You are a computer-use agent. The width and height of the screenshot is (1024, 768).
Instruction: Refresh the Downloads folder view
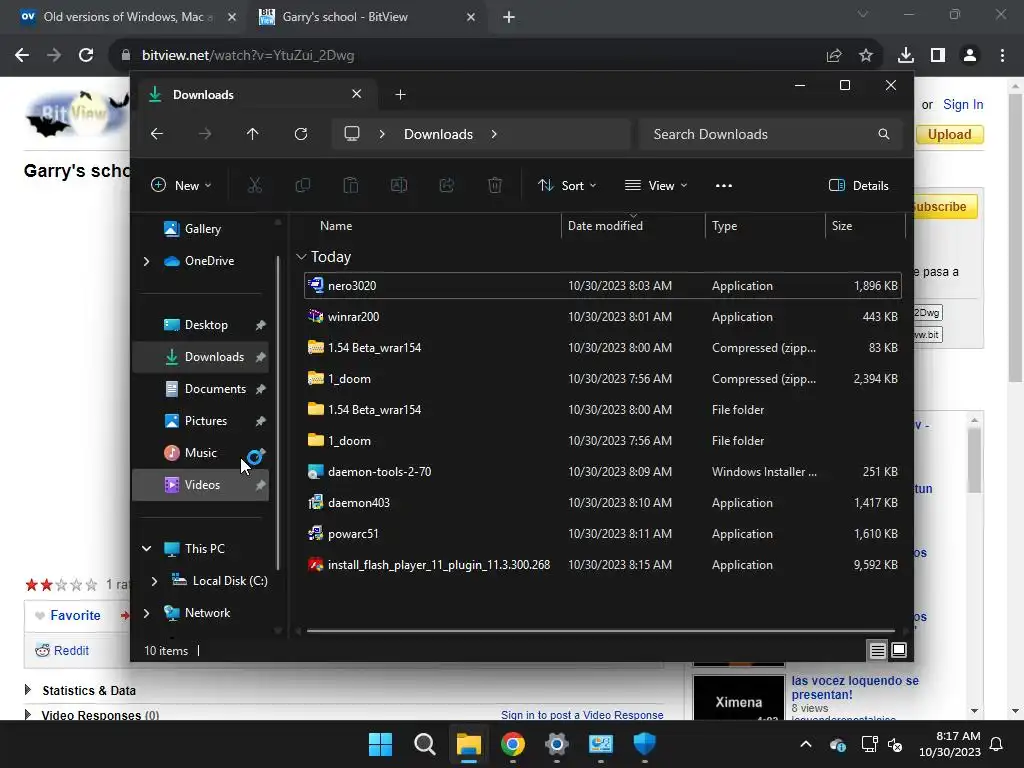point(300,134)
